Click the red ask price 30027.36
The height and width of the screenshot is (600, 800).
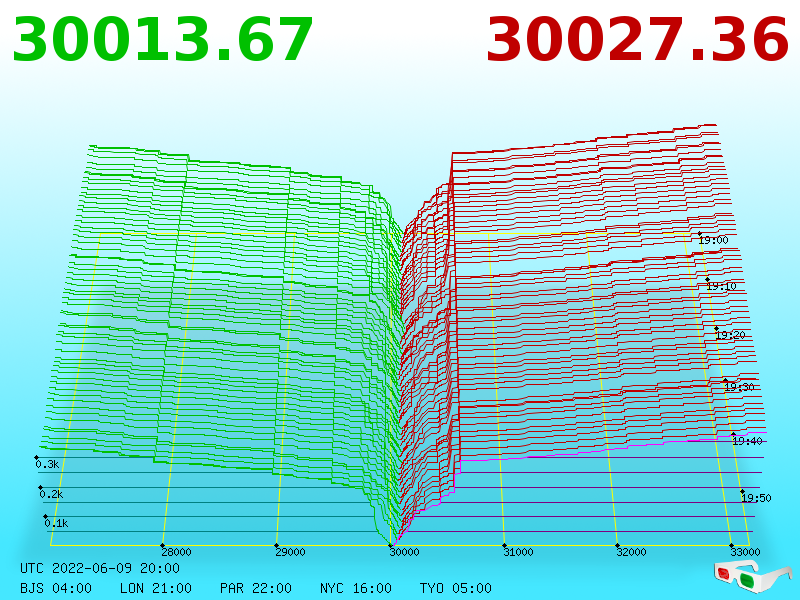pos(638,40)
